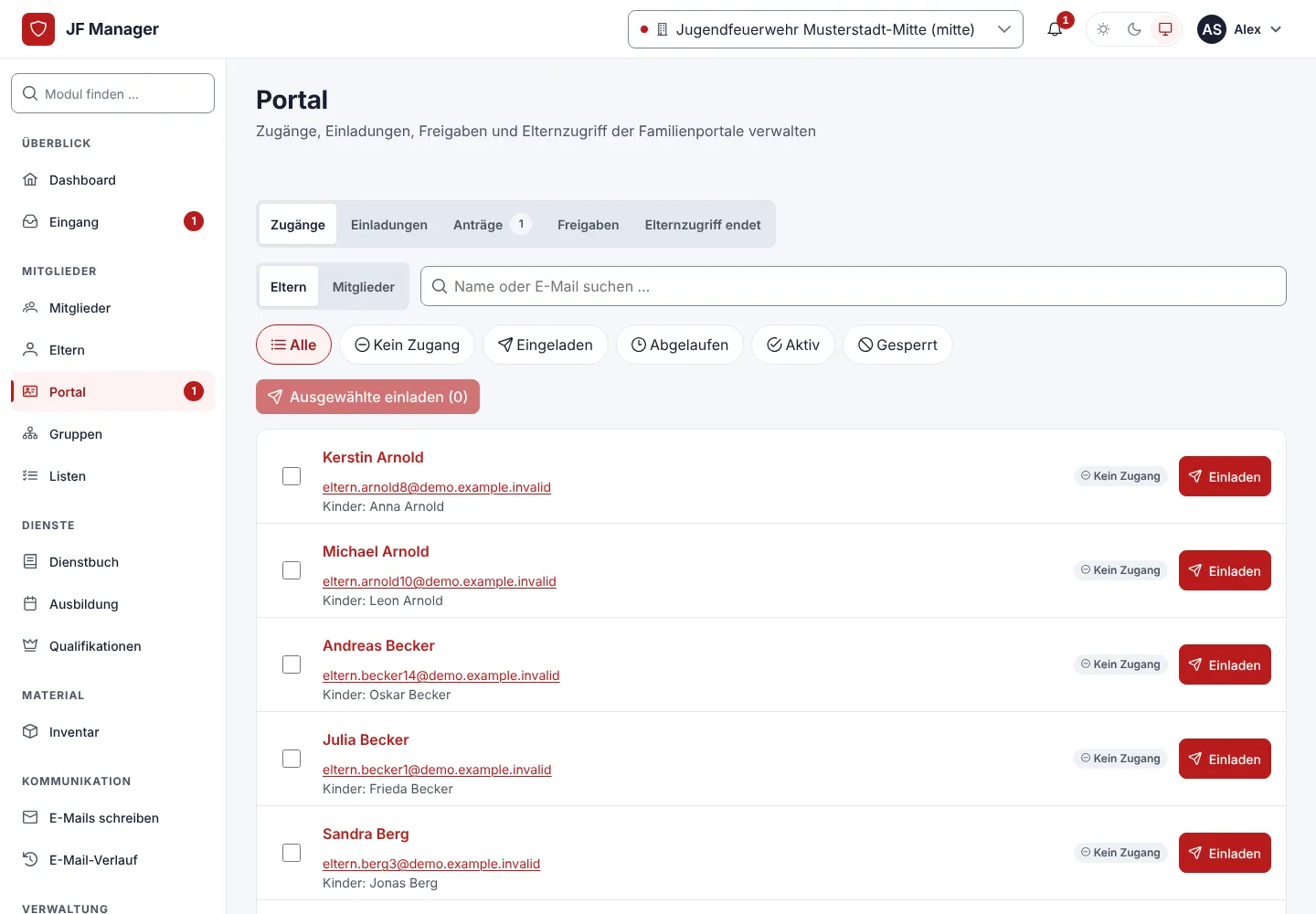
Task: Switch to the Elternzugriff endet tab
Action: [703, 225]
